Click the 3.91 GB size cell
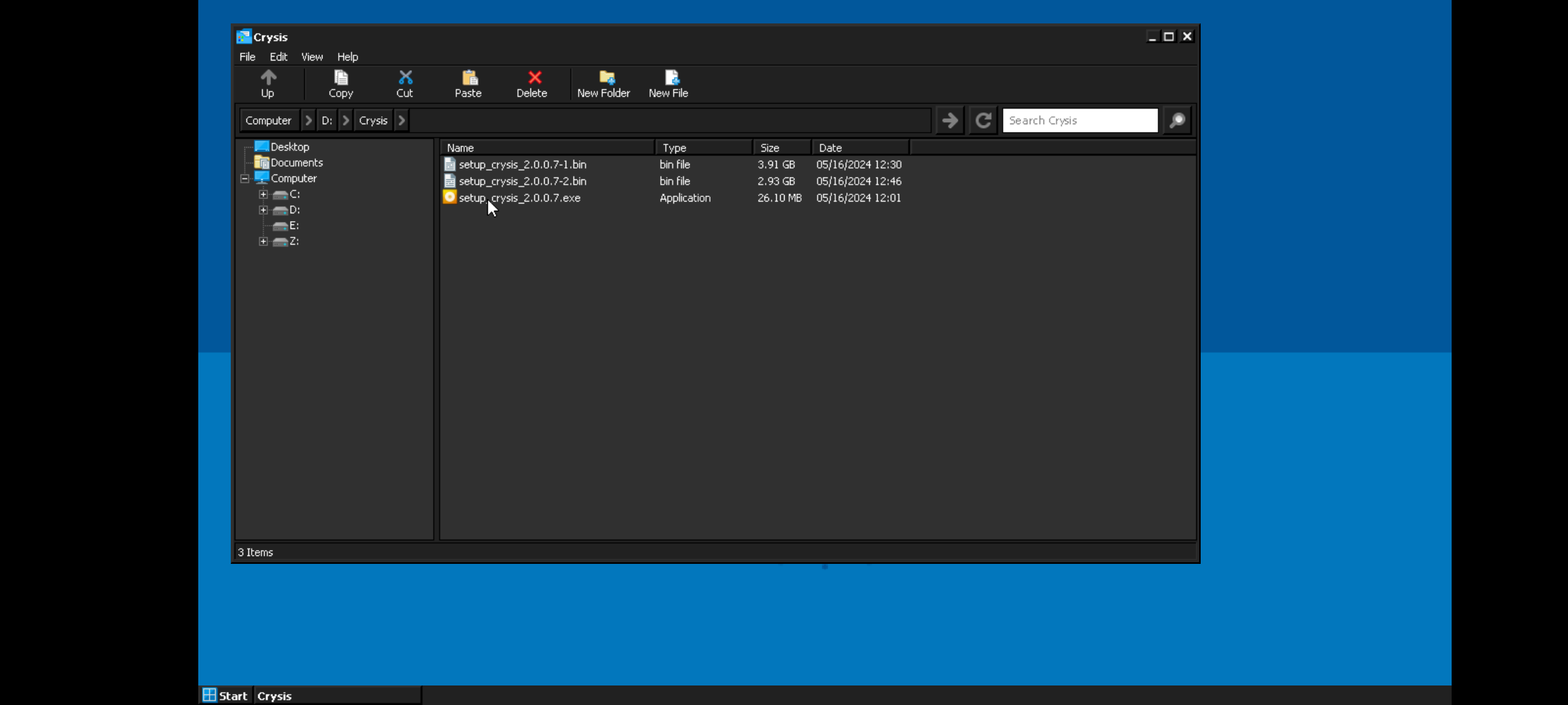Screen dimensions: 1568x705 point(776,165)
